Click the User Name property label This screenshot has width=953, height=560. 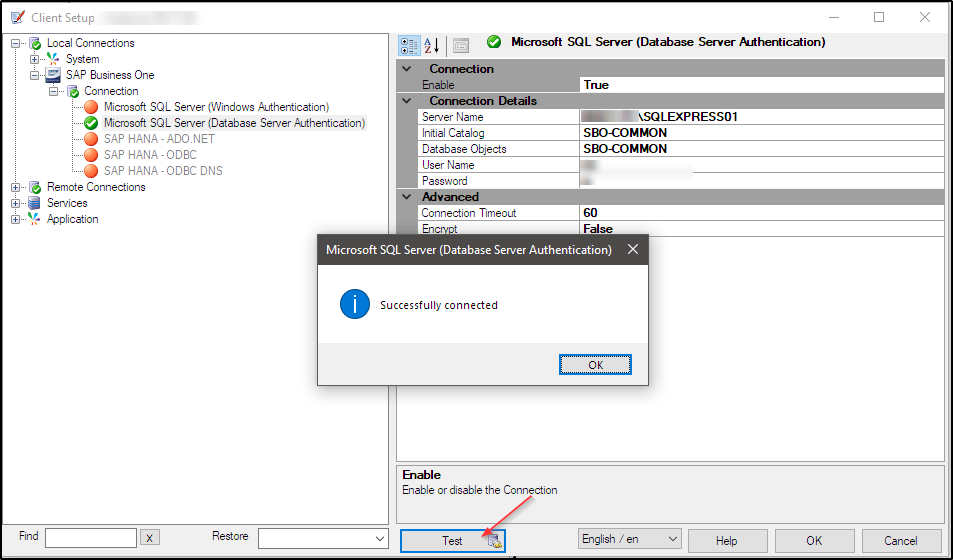[x=448, y=165]
